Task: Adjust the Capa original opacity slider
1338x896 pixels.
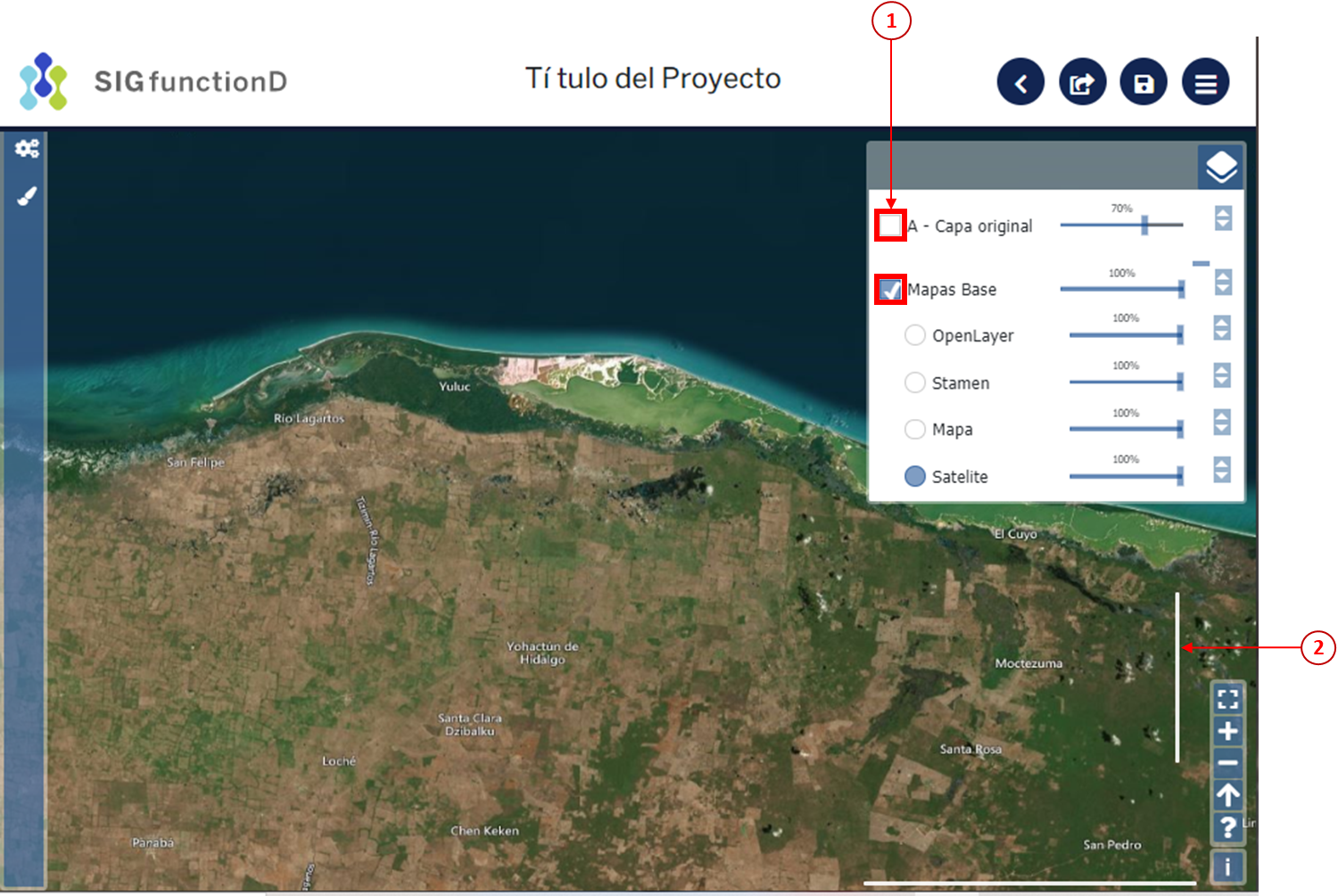Action: (1121, 226)
